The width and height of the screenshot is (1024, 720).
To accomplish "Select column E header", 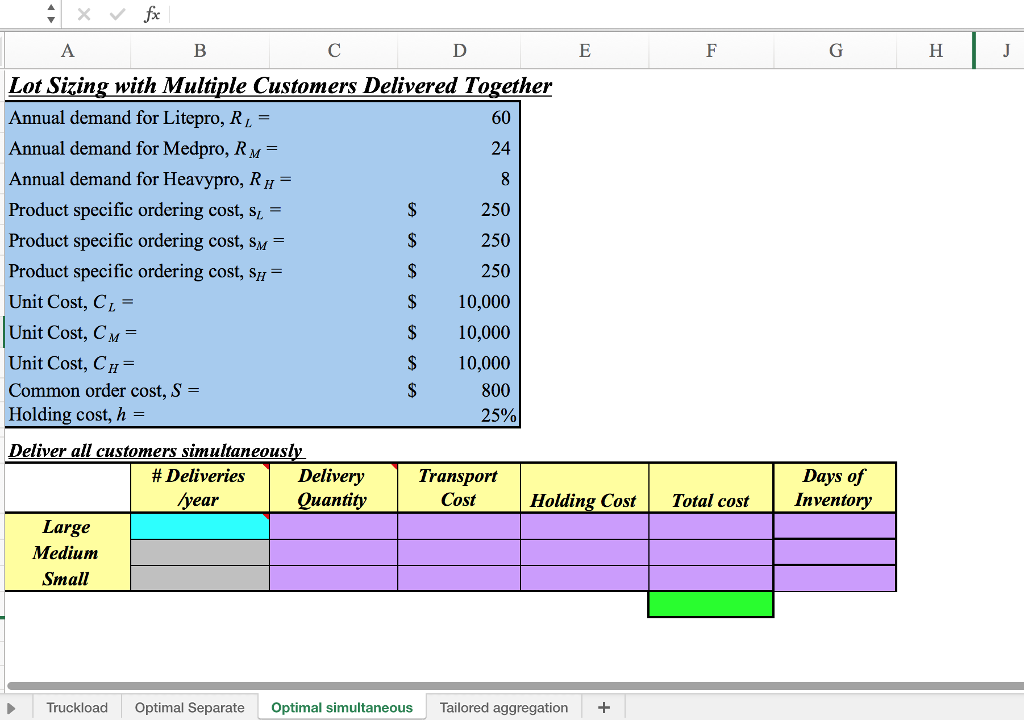I will coord(584,50).
